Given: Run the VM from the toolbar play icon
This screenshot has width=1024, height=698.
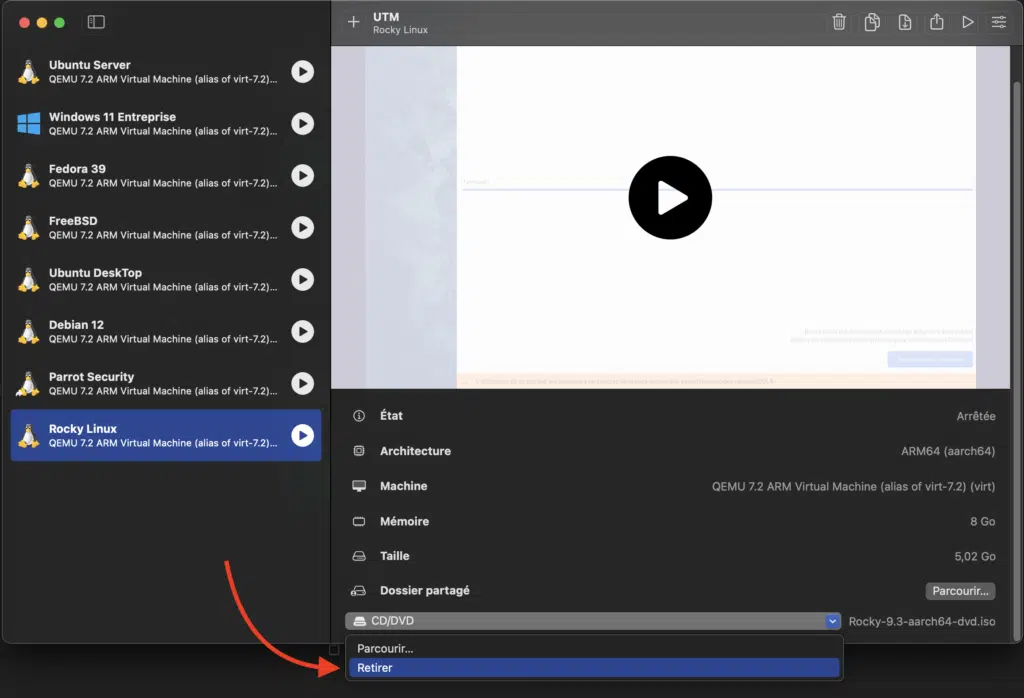Looking at the screenshot, I should click(968, 22).
